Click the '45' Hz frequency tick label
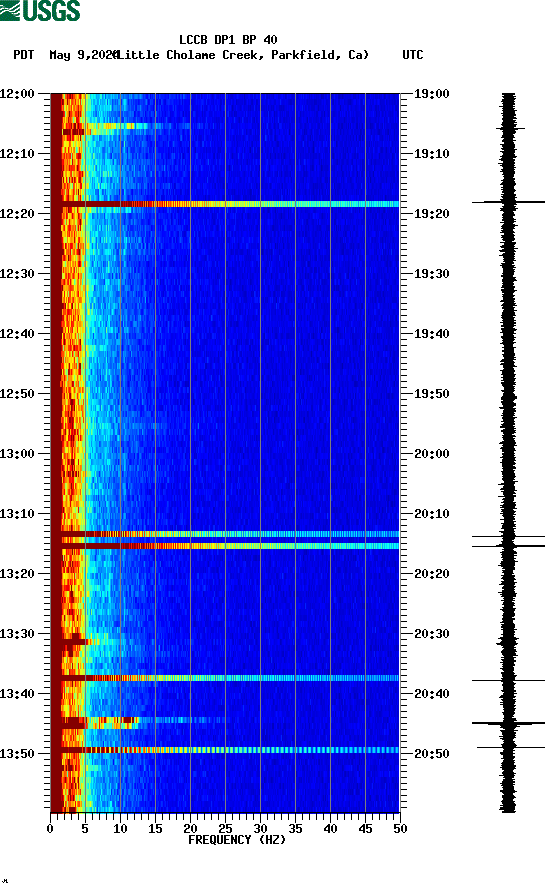 365,829
